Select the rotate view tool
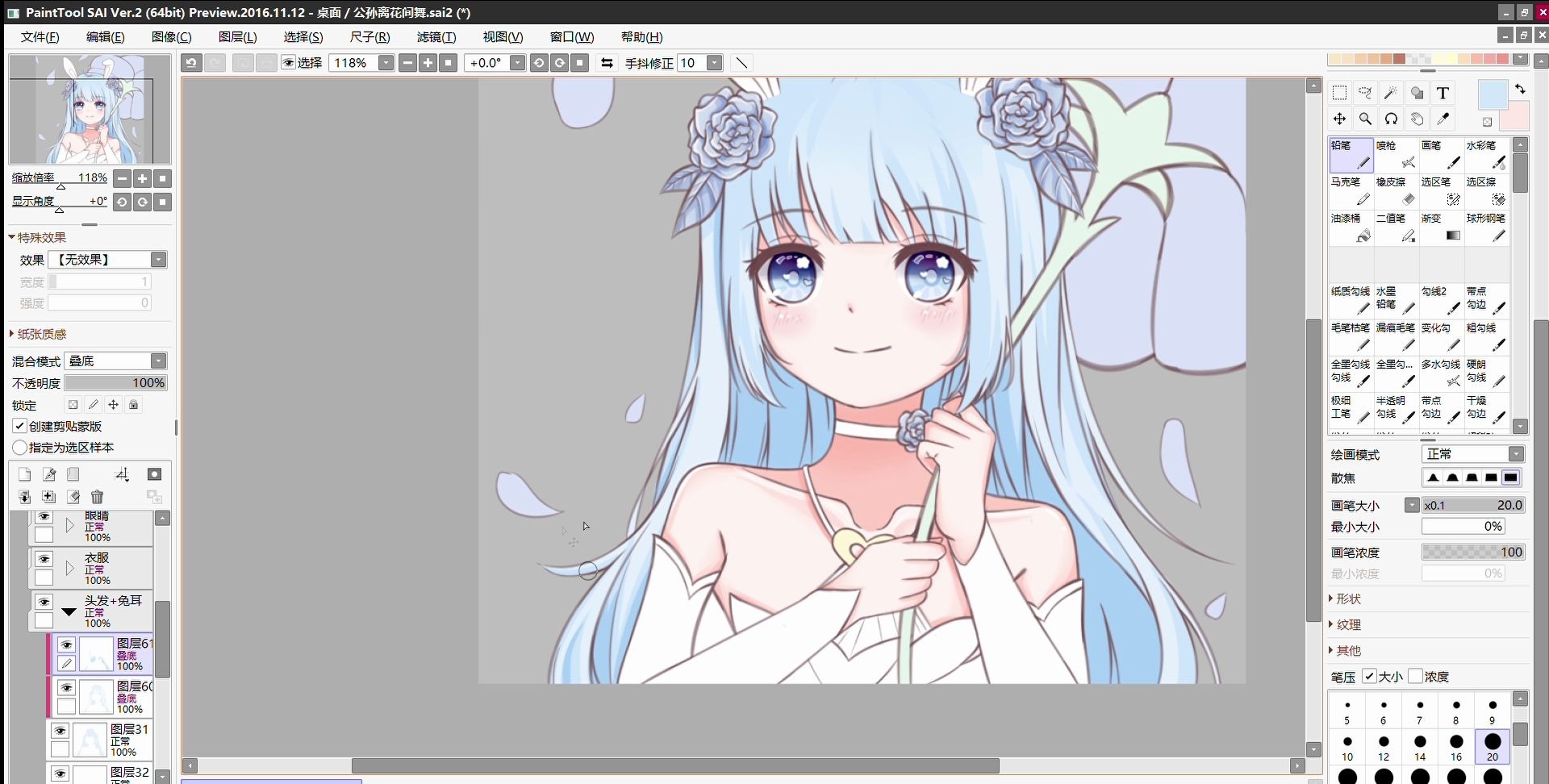This screenshot has width=1549, height=784. click(x=1391, y=119)
